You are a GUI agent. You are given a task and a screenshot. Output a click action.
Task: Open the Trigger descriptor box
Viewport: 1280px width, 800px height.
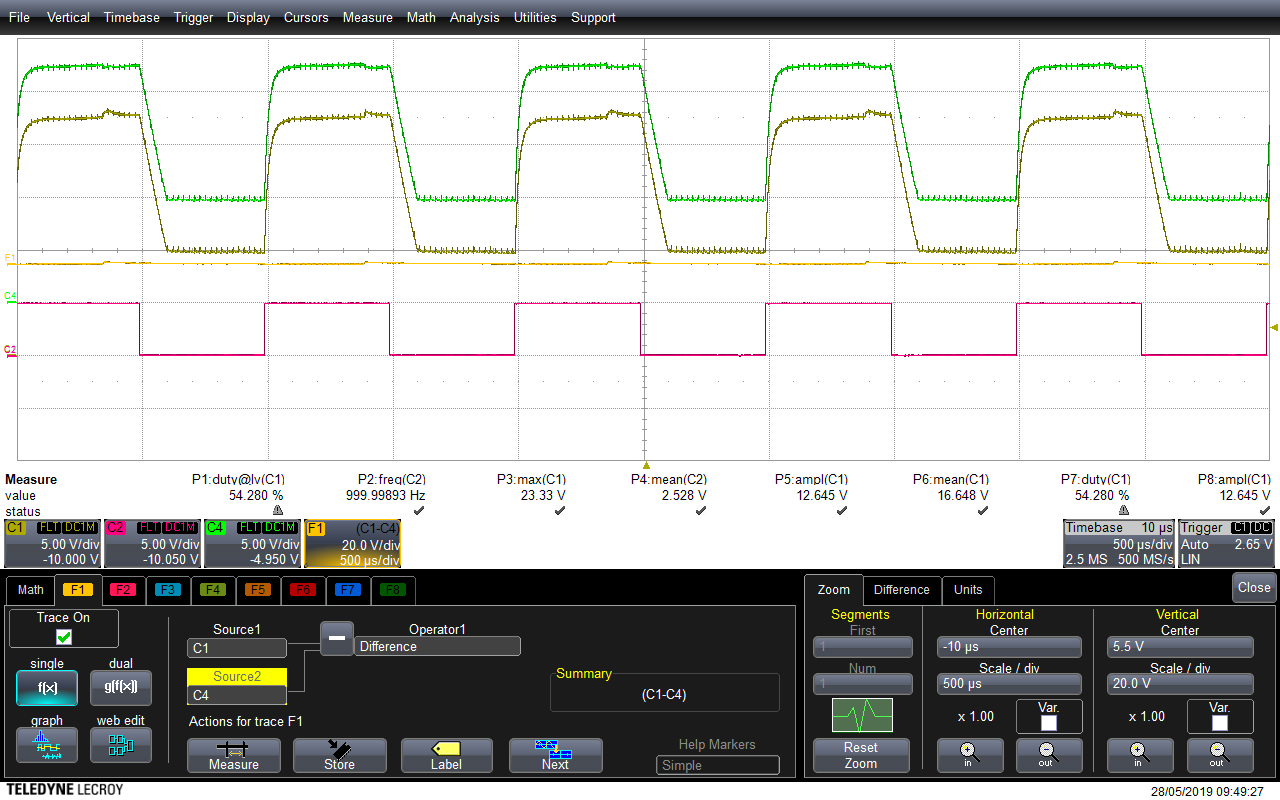coord(1227,543)
